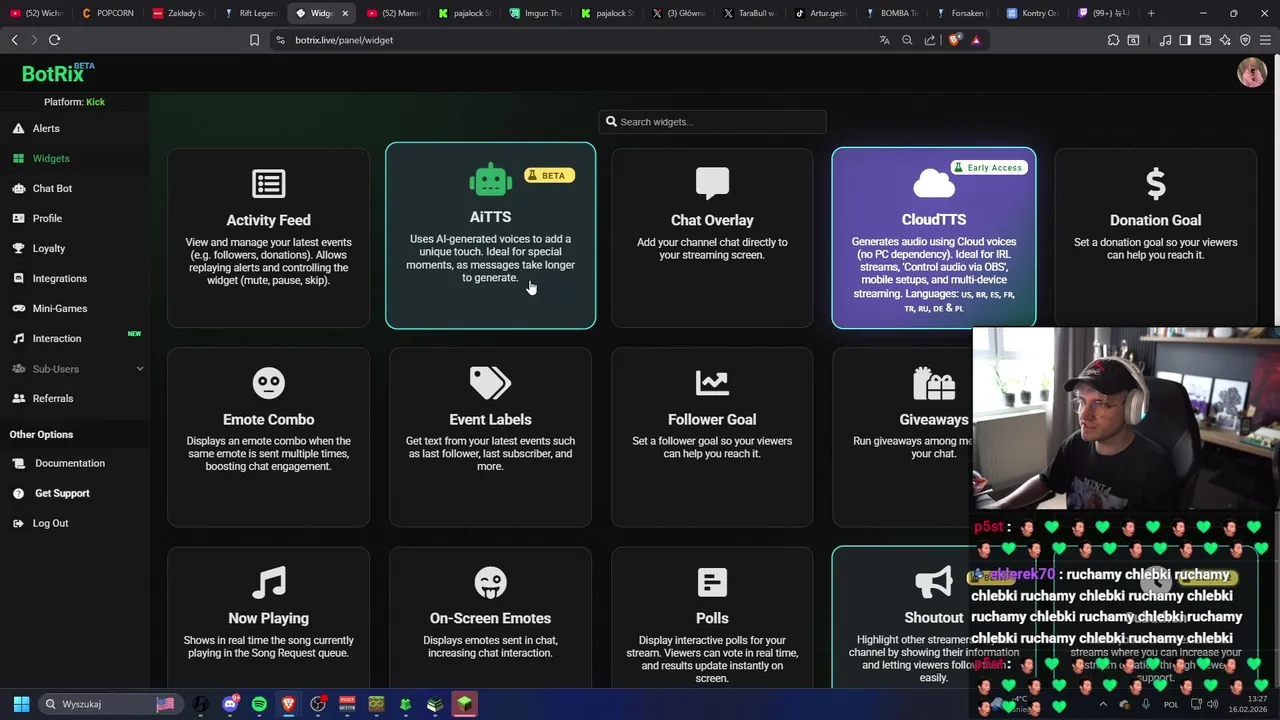Open the Event Labels widget title
1280x720 pixels.
coord(490,419)
